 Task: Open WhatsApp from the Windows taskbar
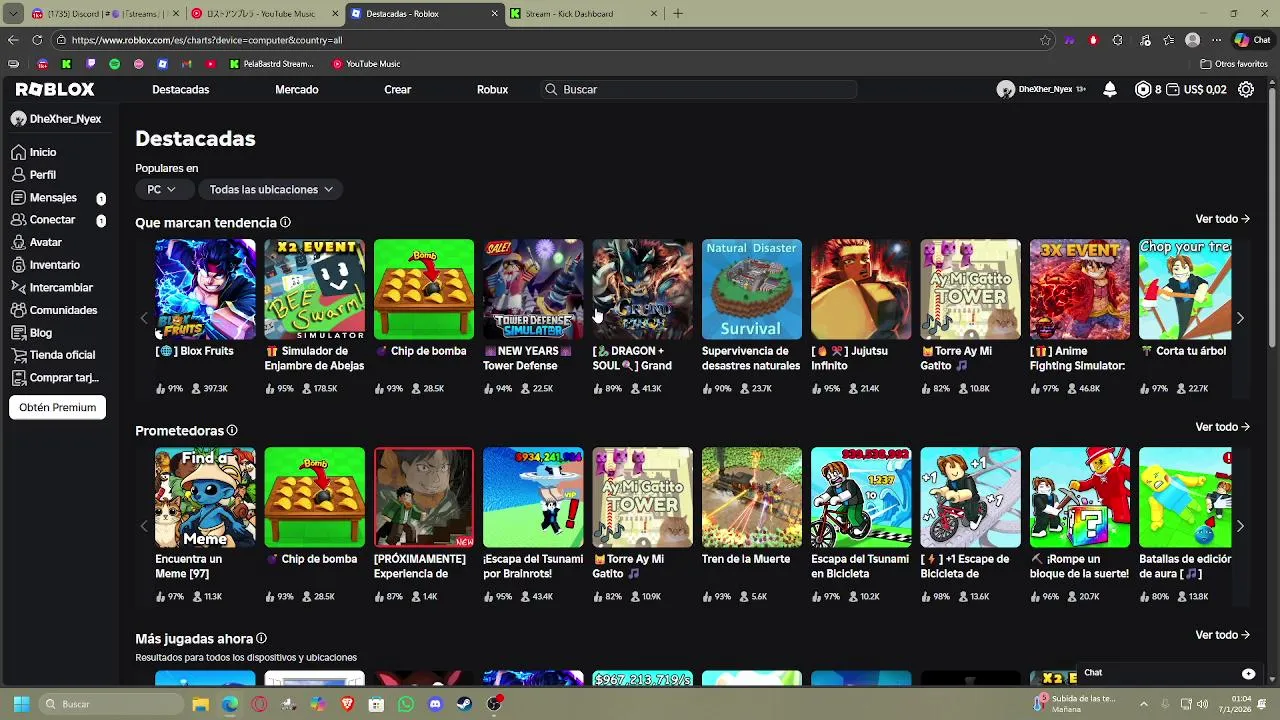click(x=406, y=704)
